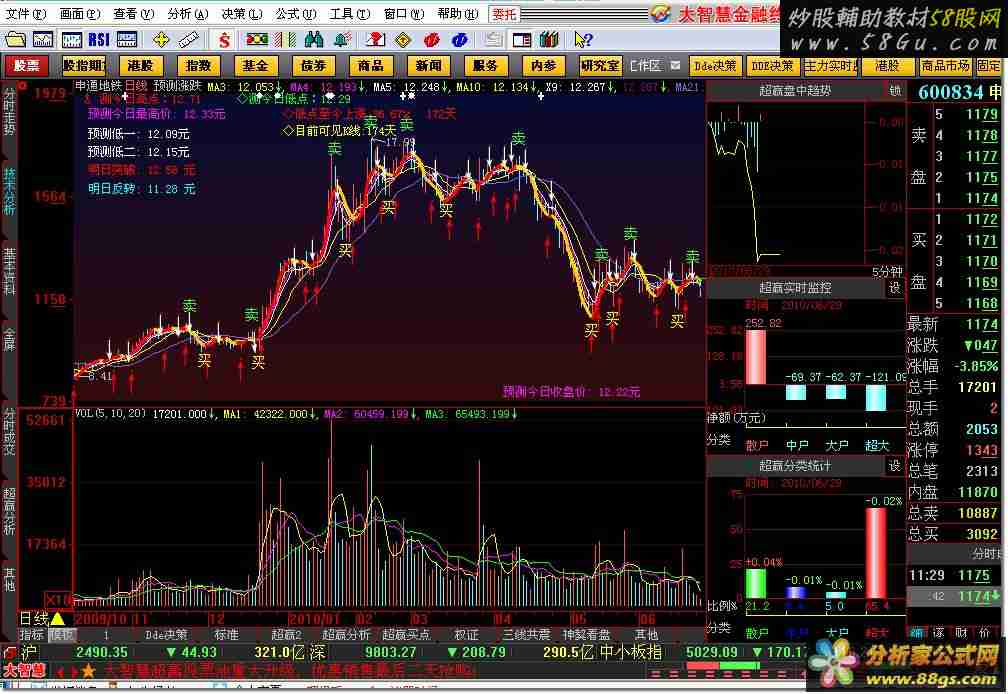Click the yellow four-way arrow icon
The image size is (1008, 694).
click(x=161, y=40)
